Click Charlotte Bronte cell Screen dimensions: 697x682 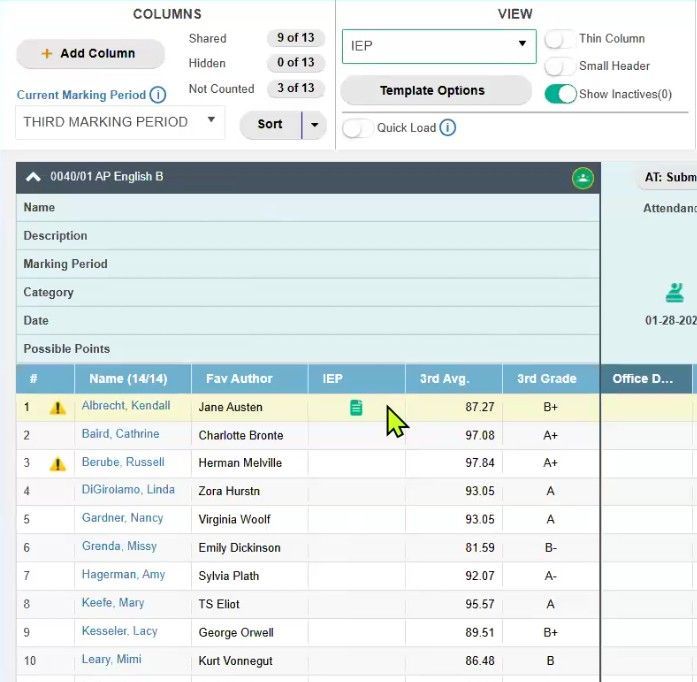[x=249, y=435]
